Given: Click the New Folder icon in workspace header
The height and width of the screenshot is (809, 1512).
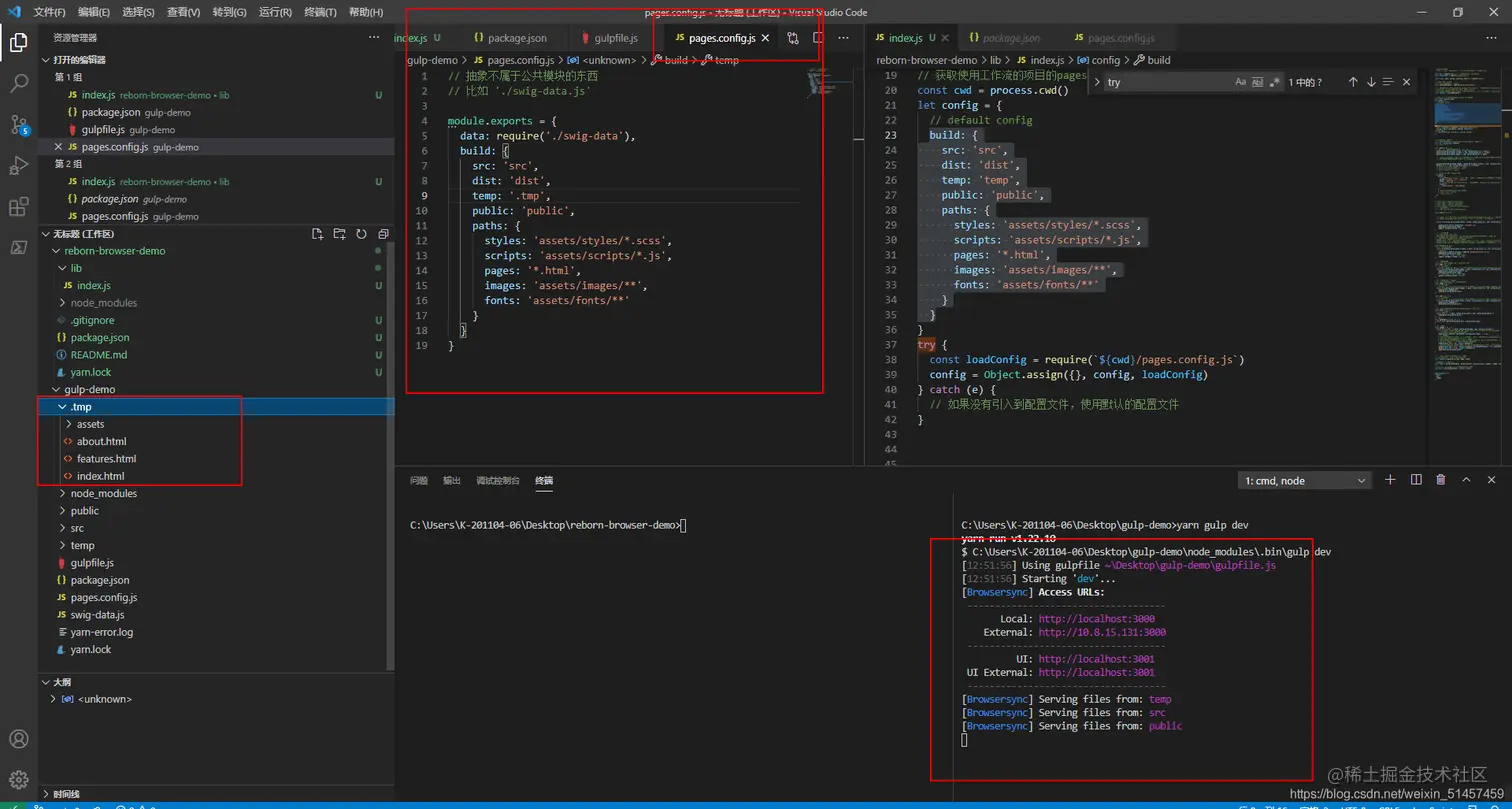Looking at the screenshot, I should click(x=338, y=234).
